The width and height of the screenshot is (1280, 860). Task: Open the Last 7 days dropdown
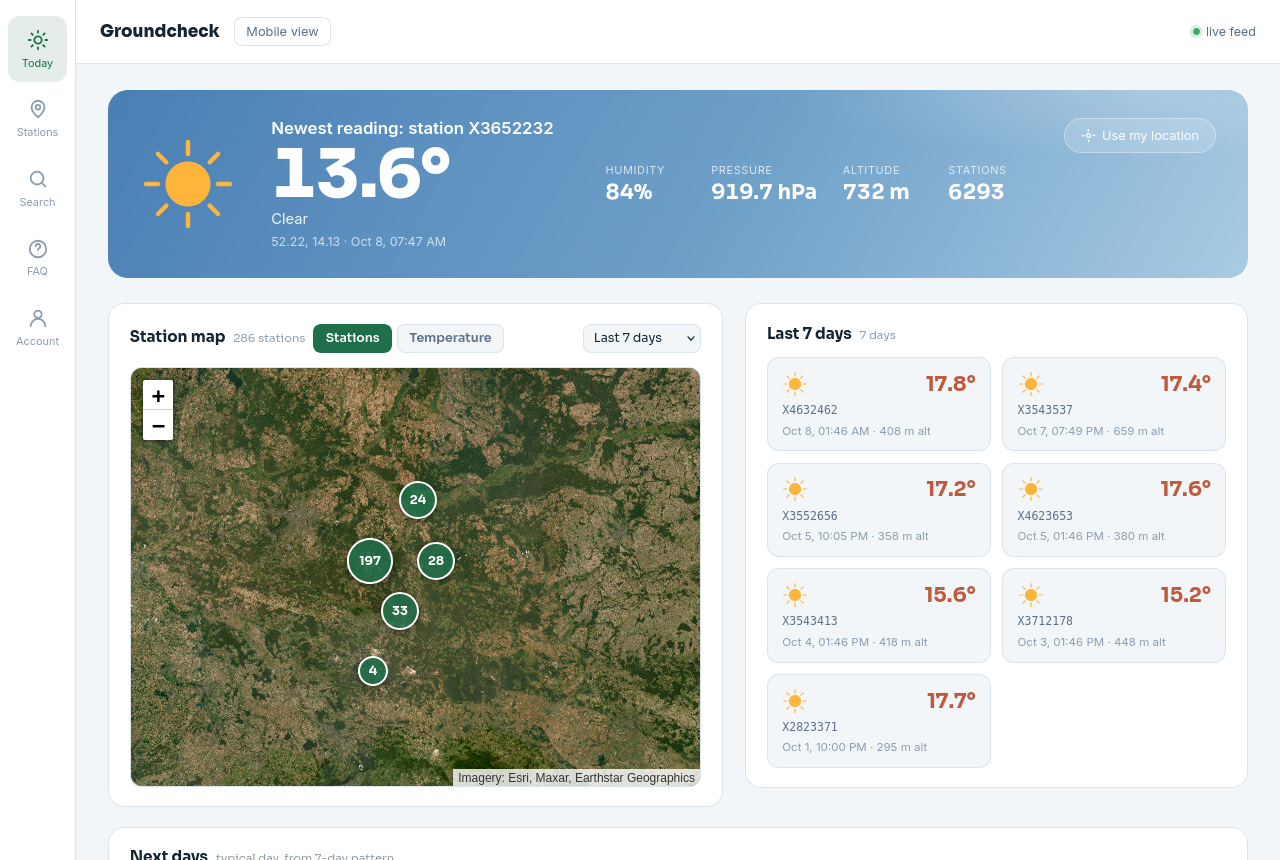(x=642, y=338)
